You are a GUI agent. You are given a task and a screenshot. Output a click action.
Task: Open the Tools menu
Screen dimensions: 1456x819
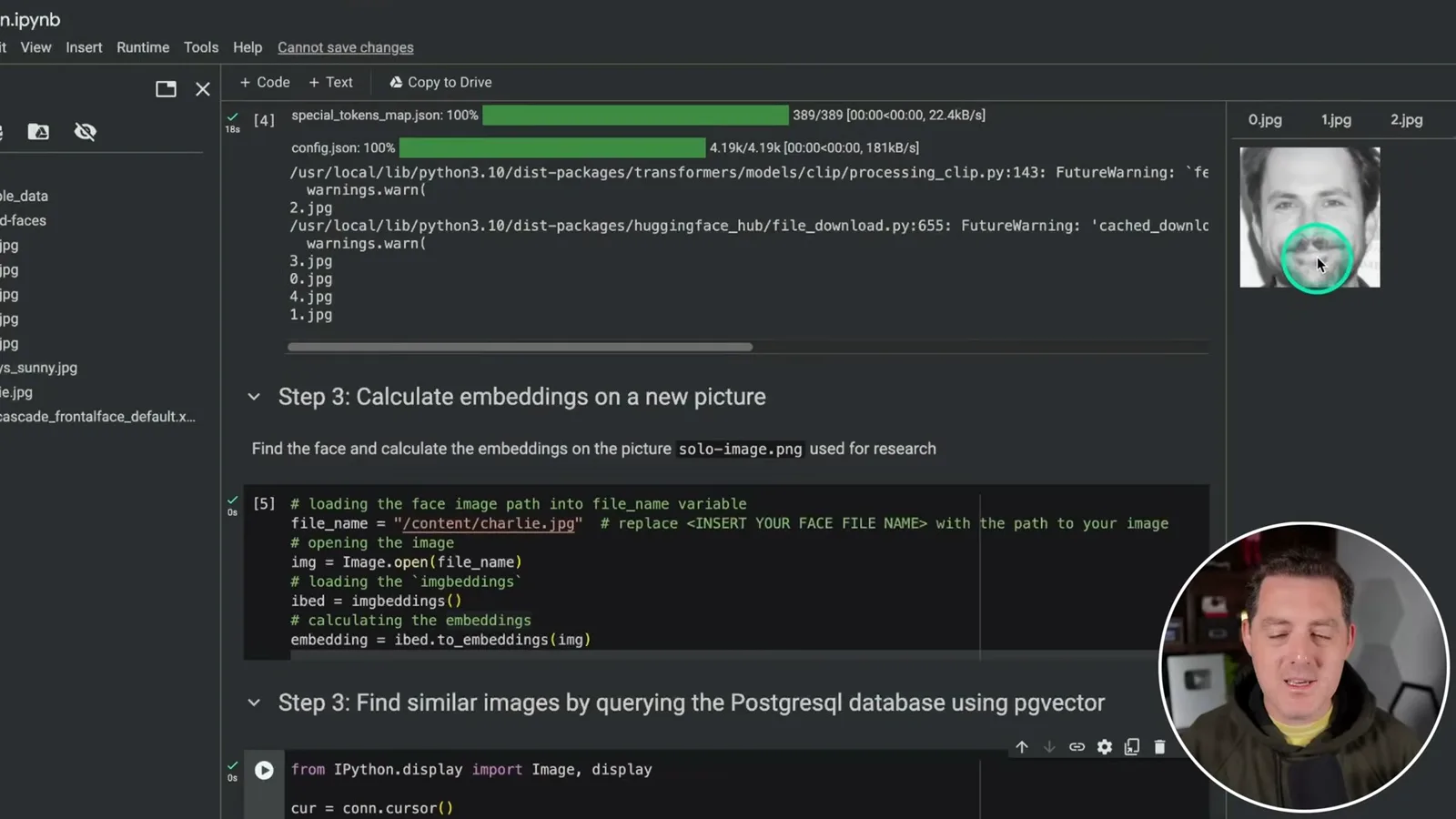(x=201, y=47)
